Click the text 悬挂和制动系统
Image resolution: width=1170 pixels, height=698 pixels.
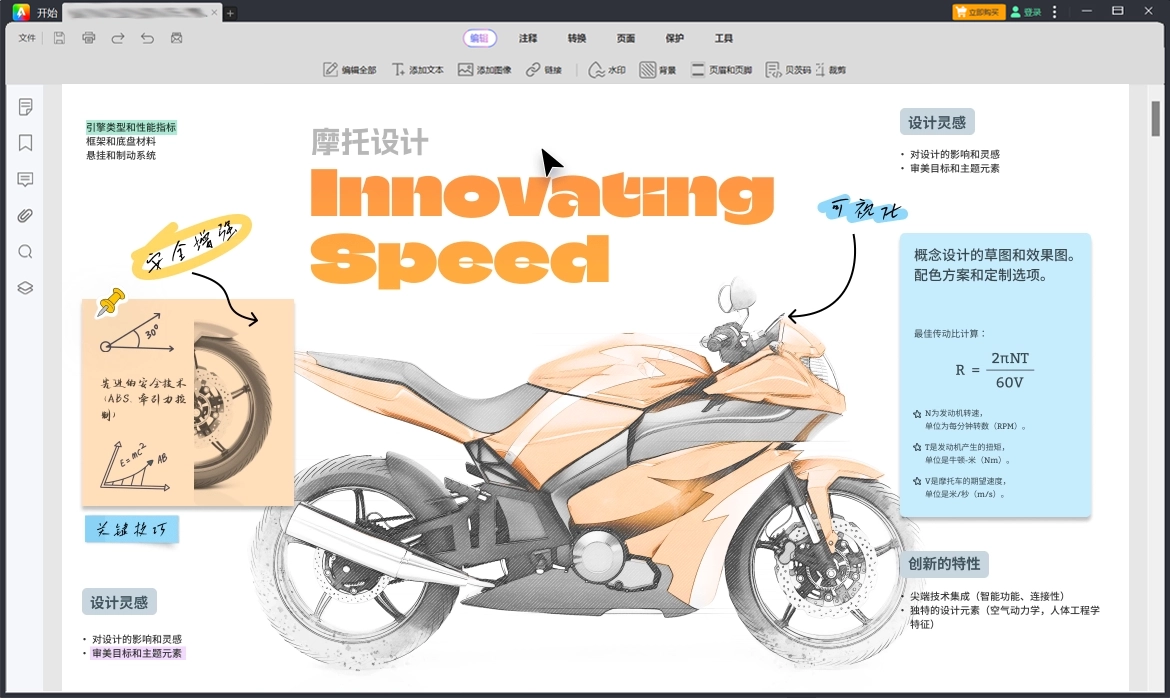(121, 155)
